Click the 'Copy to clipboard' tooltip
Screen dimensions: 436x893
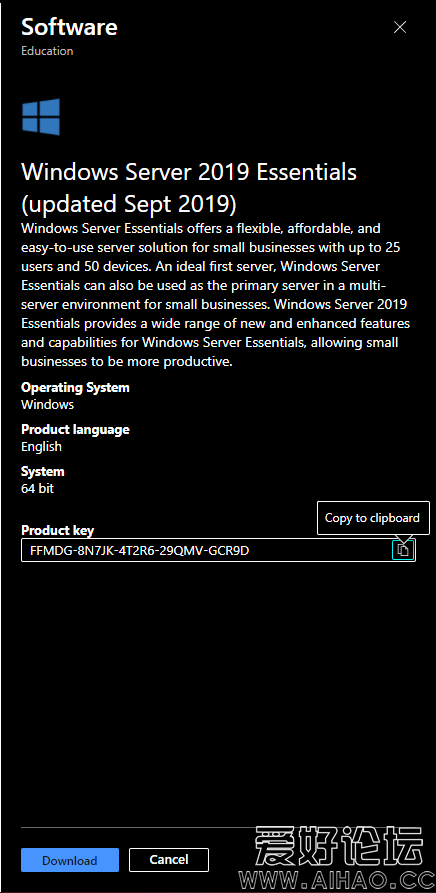click(x=373, y=518)
